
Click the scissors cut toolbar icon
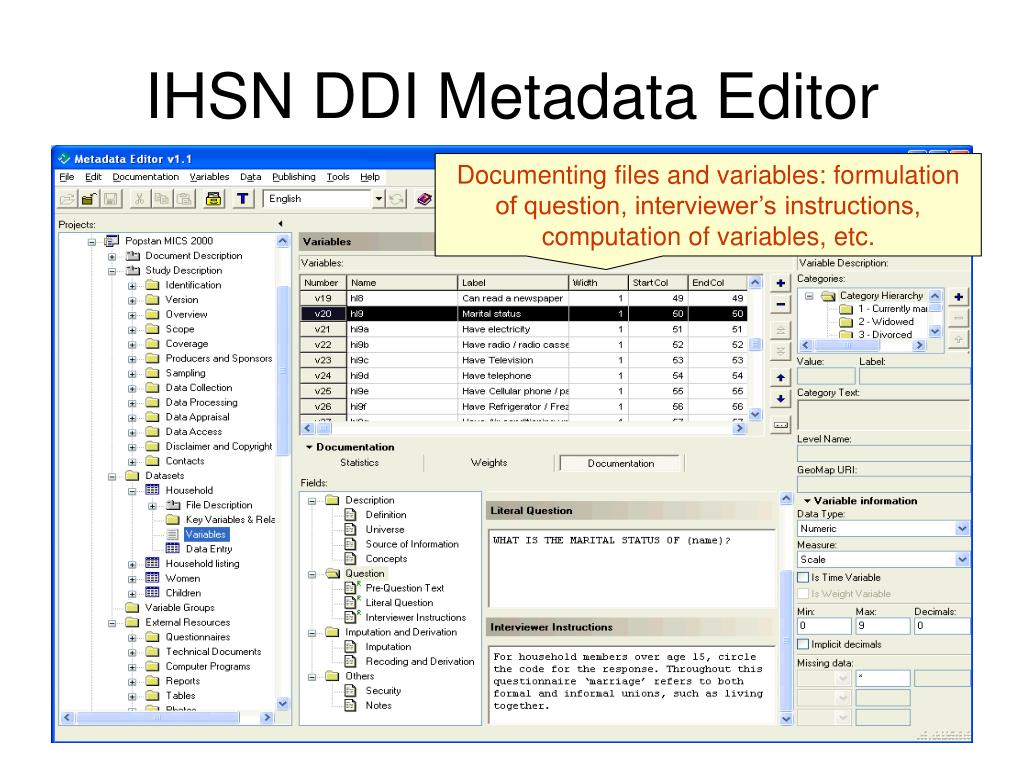point(139,199)
